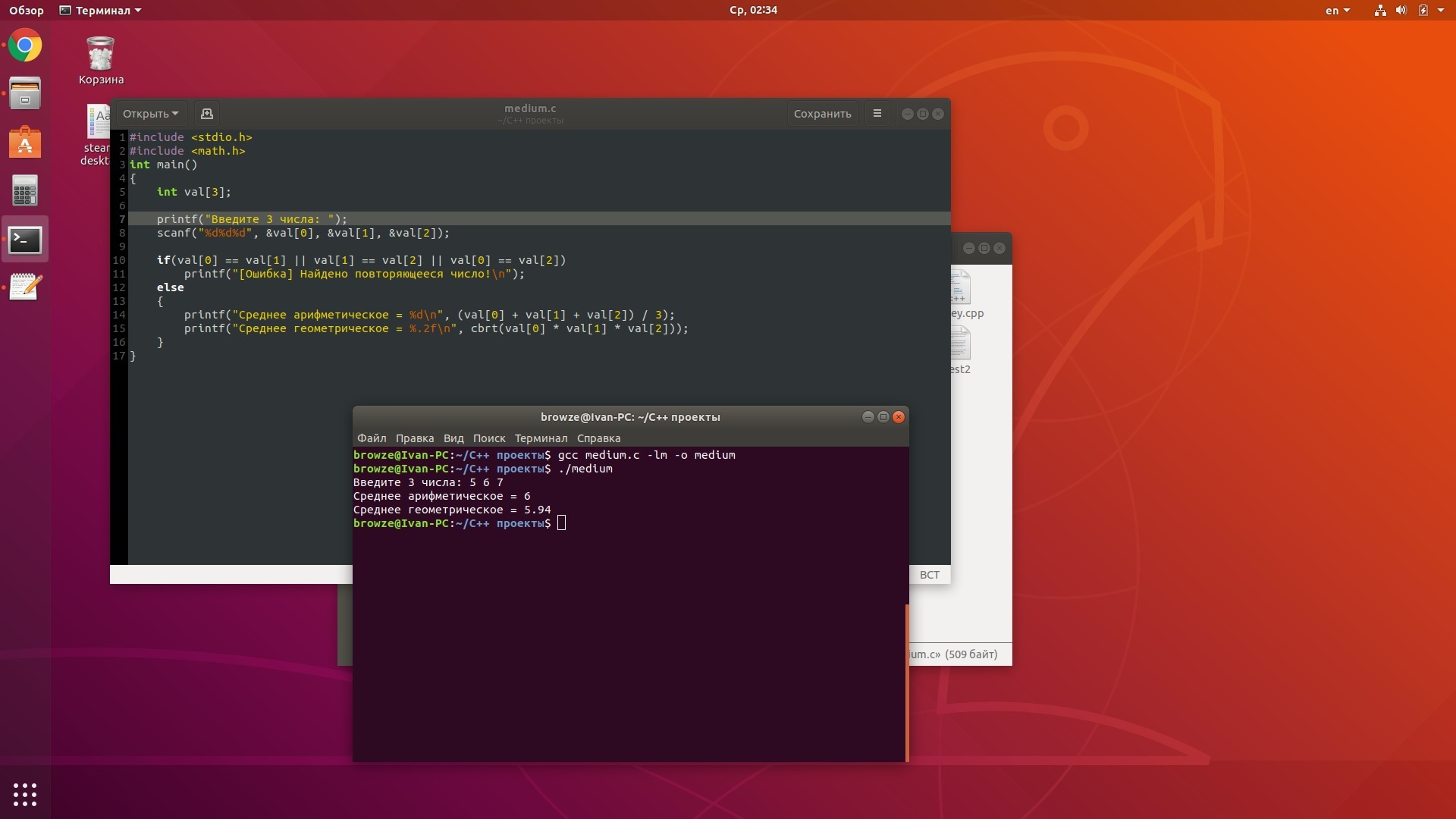Click the terminal scrollbar

coord(906,682)
